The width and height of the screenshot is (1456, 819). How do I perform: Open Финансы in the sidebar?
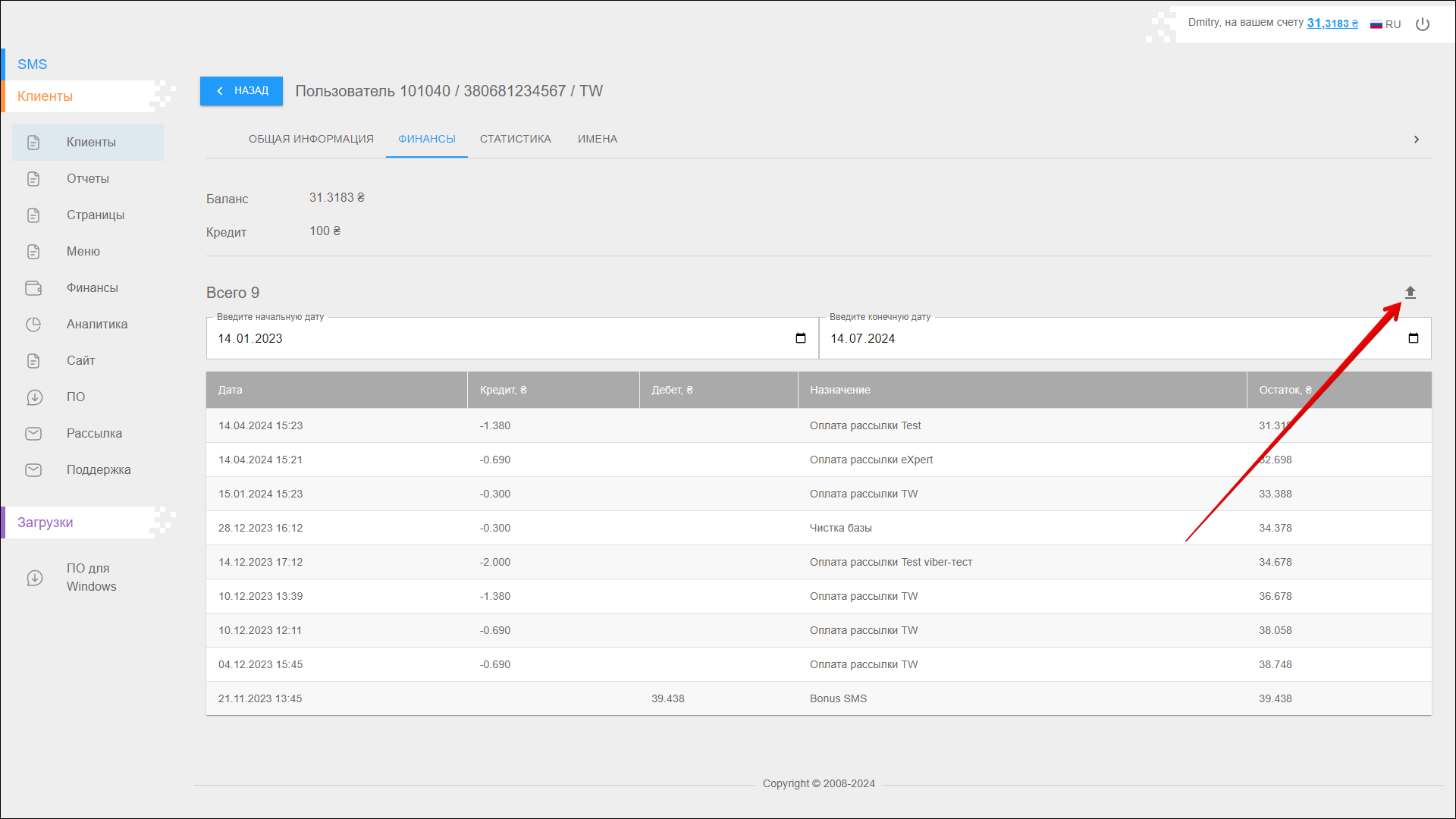click(92, 288)
